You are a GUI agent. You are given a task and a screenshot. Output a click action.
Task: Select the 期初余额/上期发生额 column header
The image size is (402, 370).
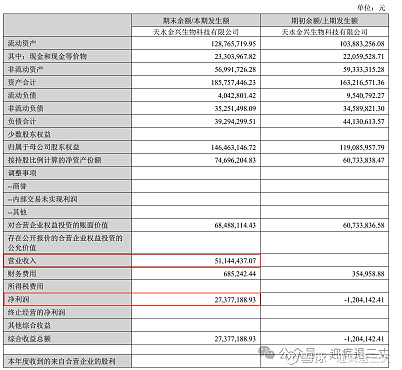324,21
